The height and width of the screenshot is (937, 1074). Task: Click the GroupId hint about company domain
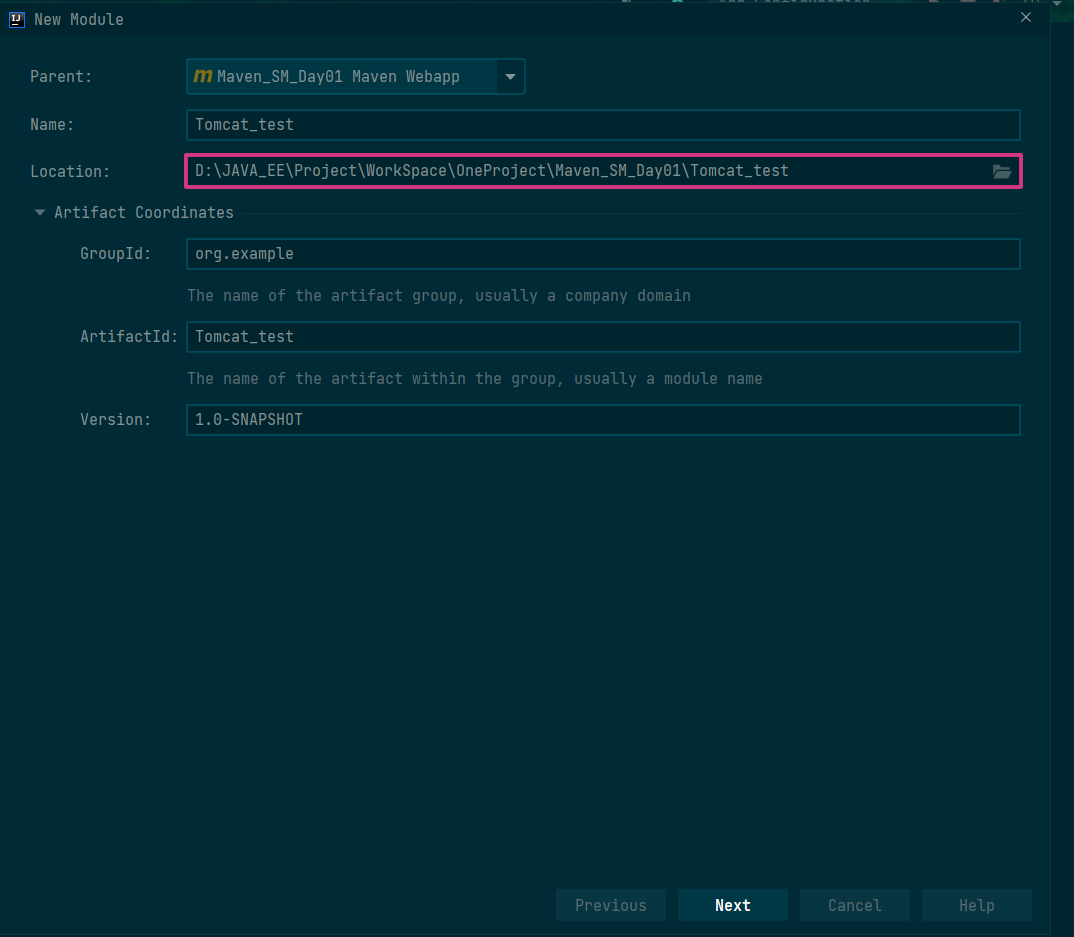[x=439, y=296]
